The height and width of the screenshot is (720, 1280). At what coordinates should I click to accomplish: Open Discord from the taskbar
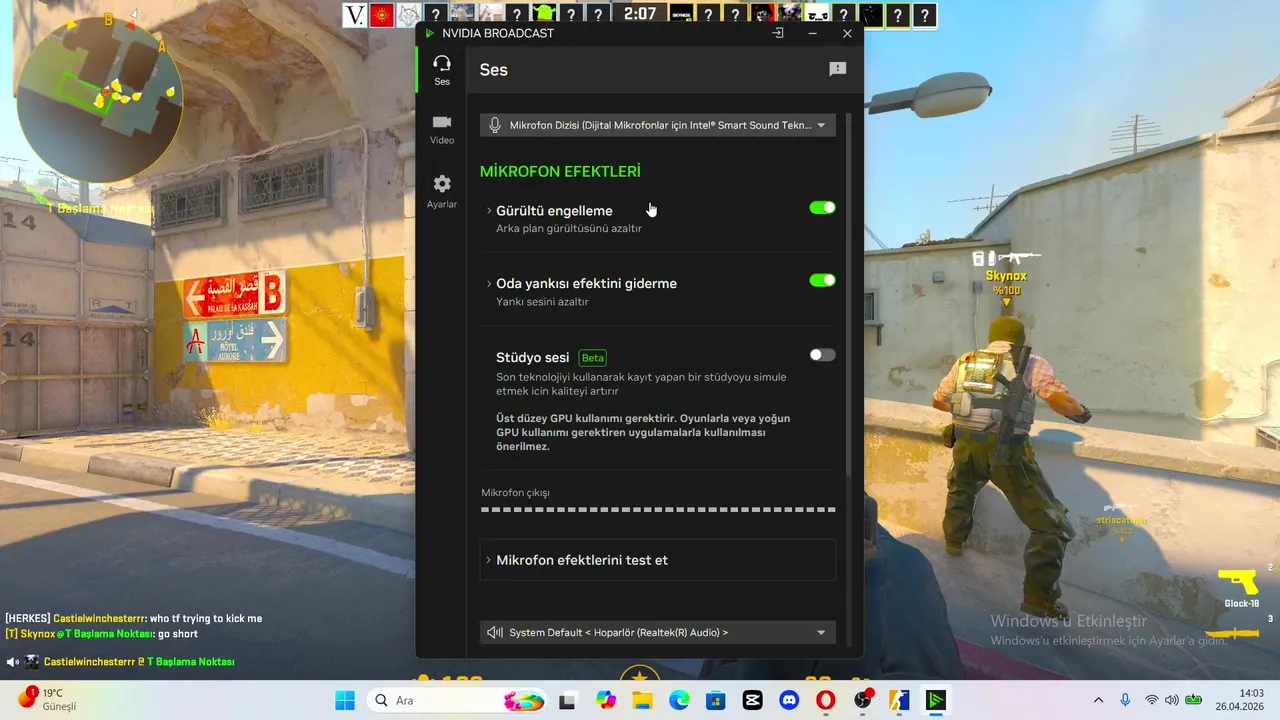tap(789, 700)
